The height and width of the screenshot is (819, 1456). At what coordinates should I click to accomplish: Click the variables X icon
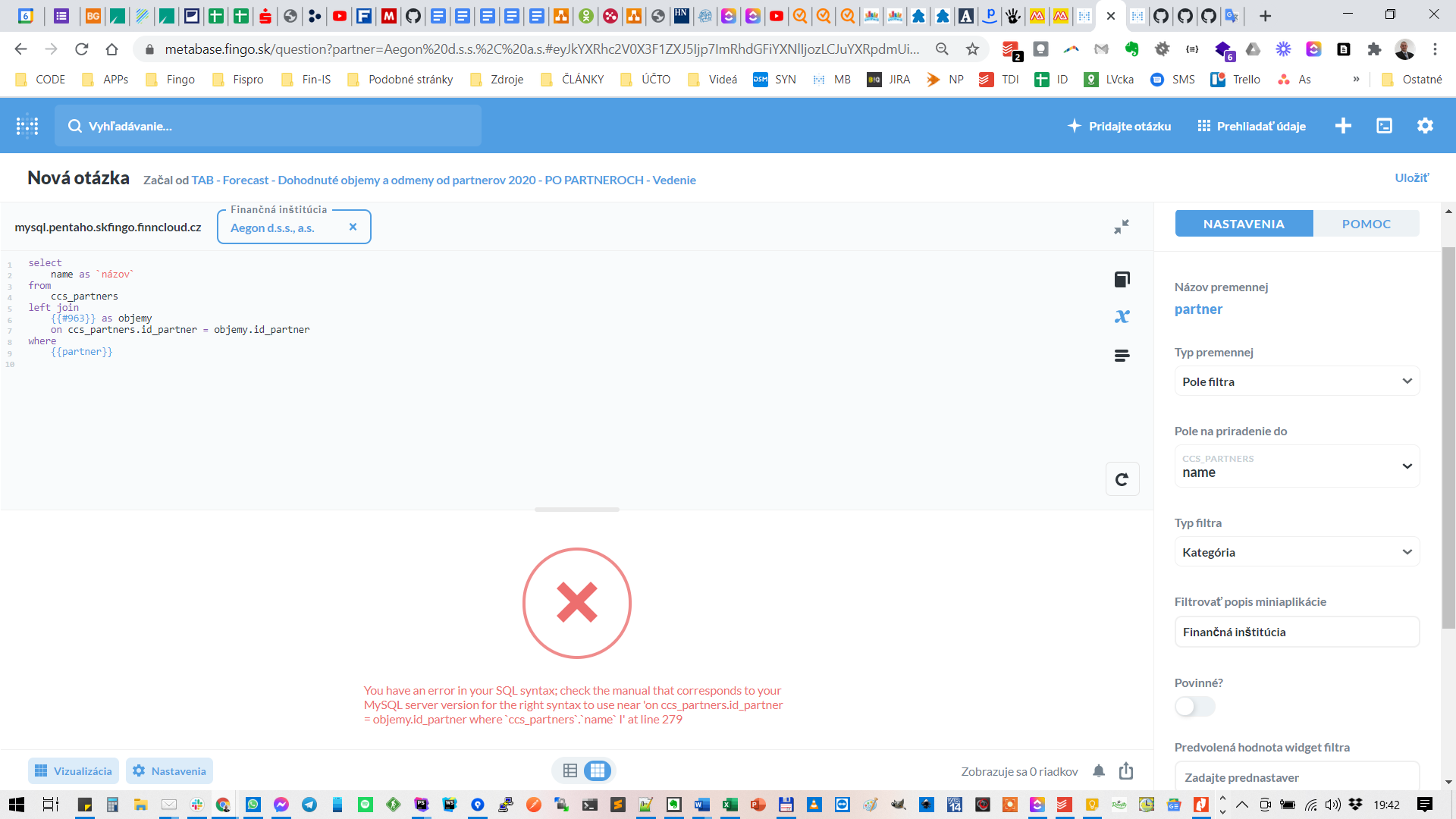click(x=1122, y=317)
